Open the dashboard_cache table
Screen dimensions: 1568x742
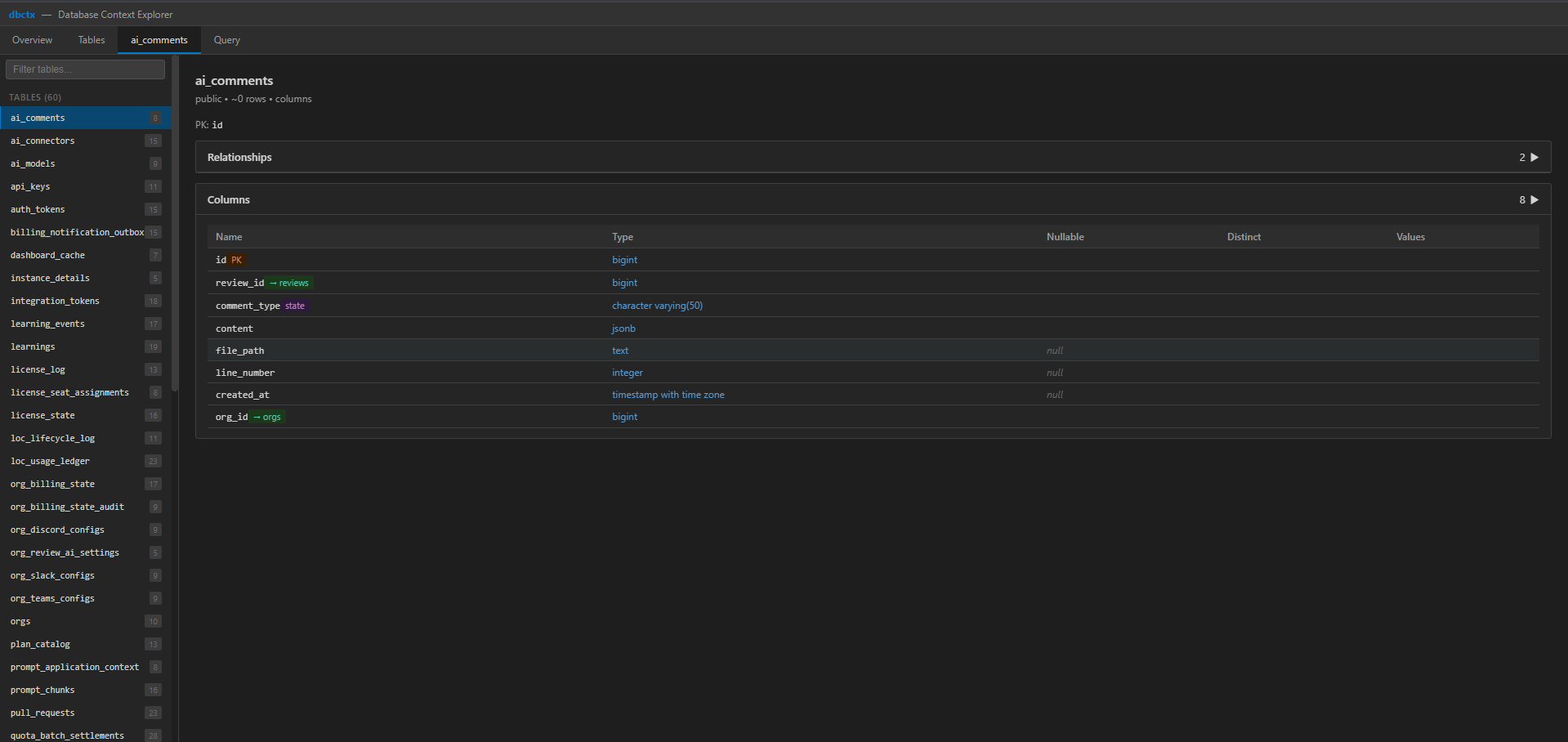point(86,255)
